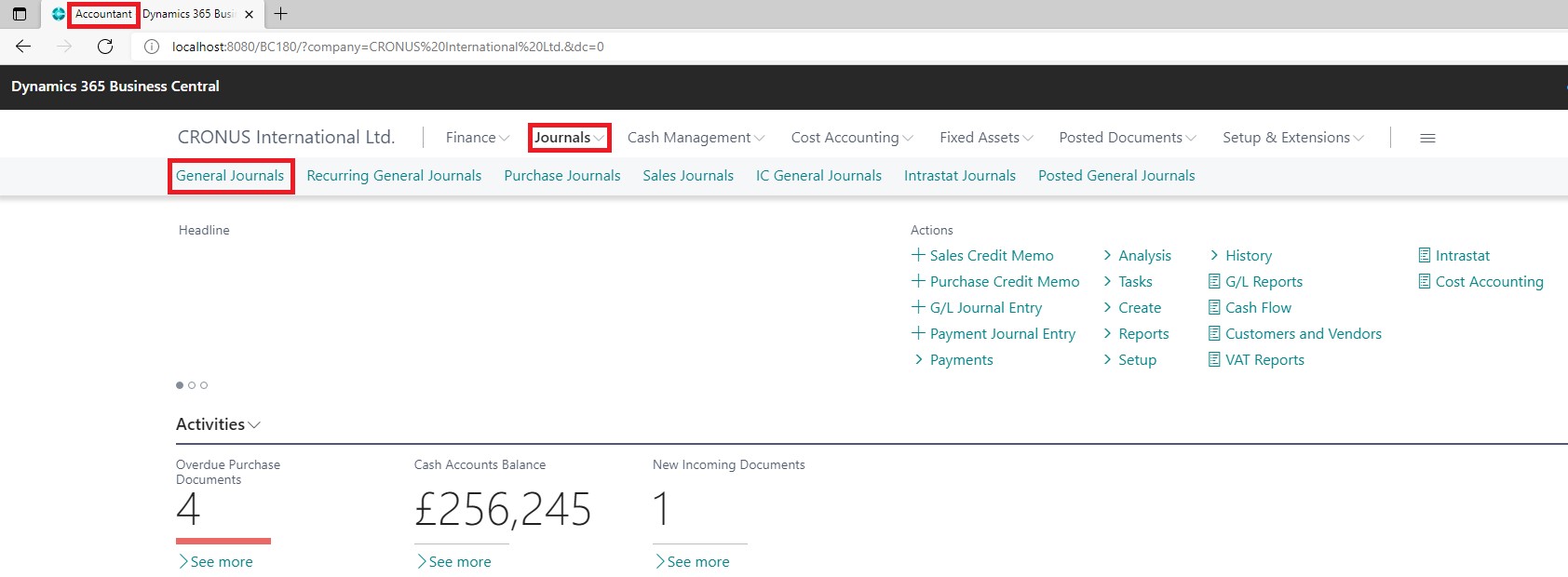The height and width of the screenshot is (577, 1568).
Task: Click the Cash Flow report icon
Action: 1214,307
